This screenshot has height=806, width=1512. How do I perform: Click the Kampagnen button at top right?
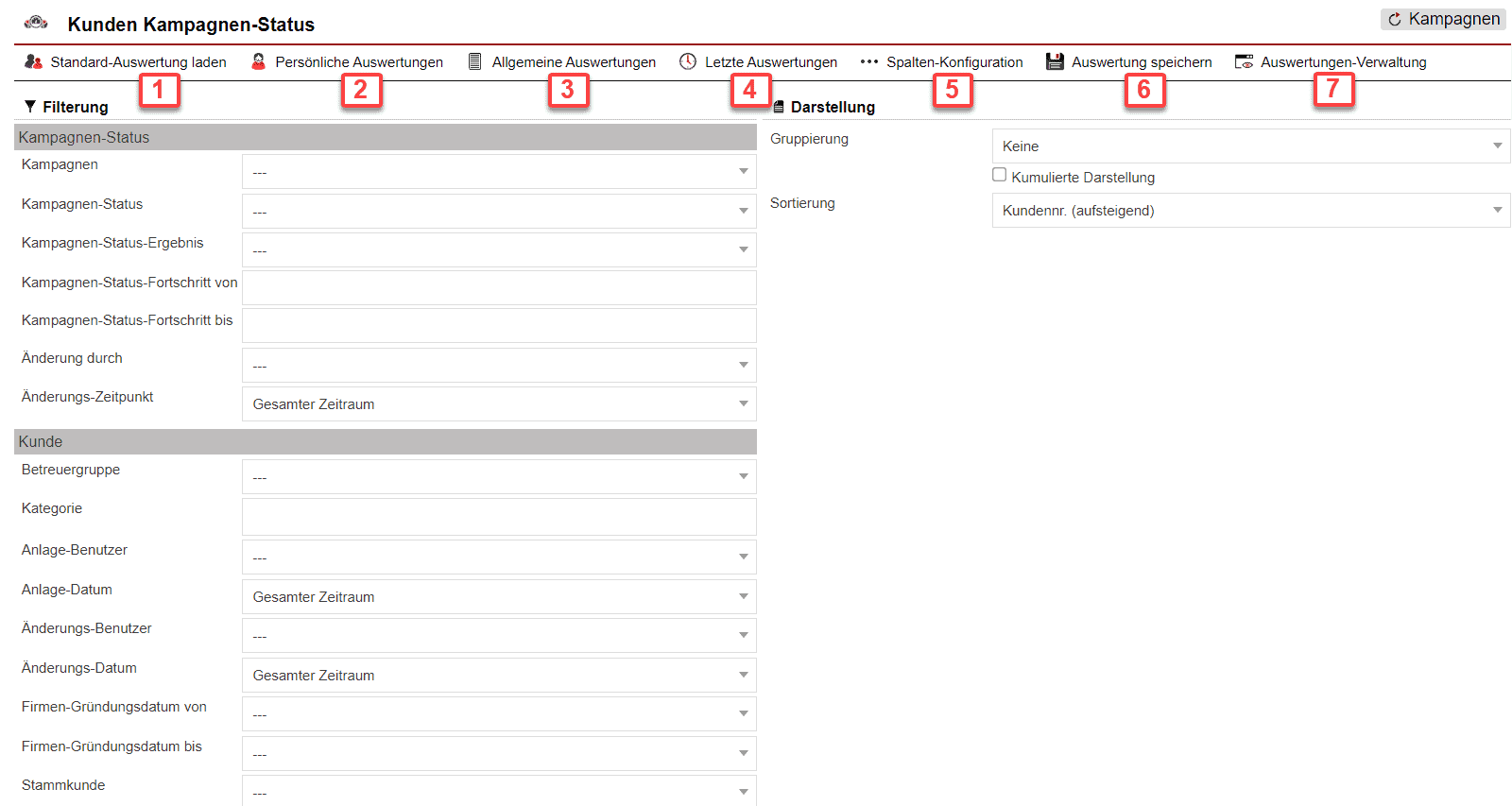tap(1443, 19)
